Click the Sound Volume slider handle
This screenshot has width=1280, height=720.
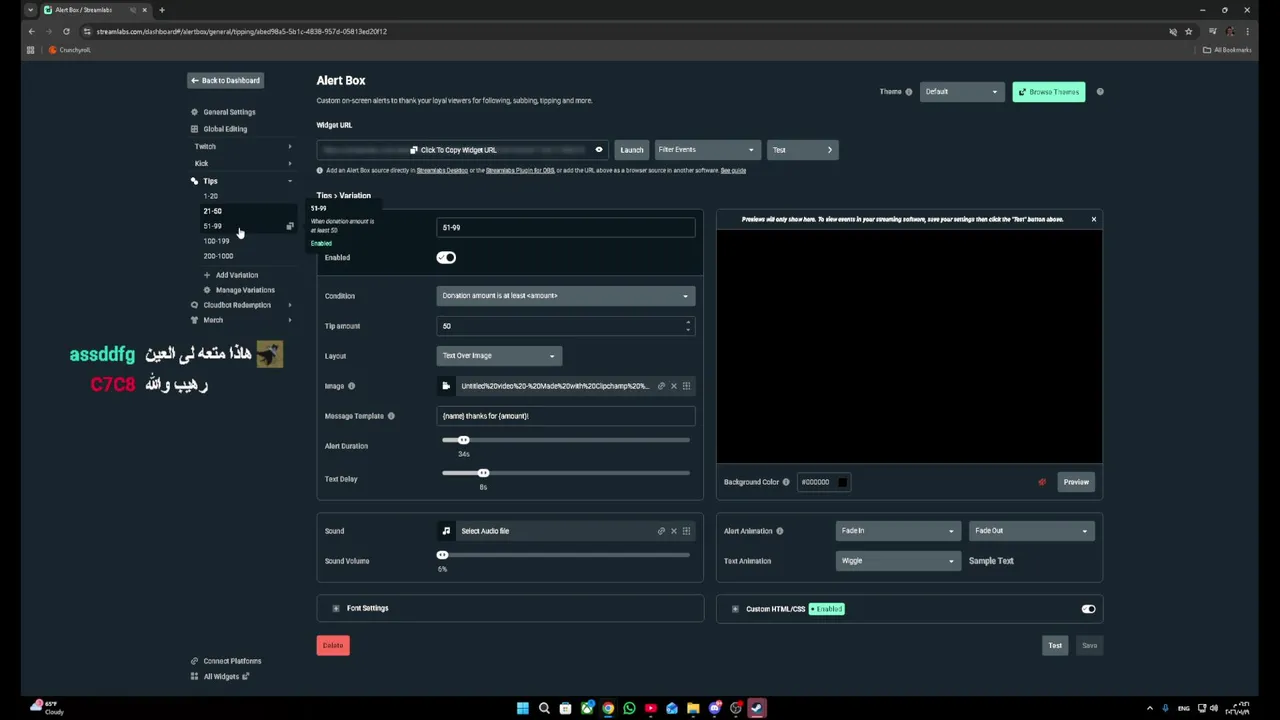pyautogui.click(x=442, y=555)
